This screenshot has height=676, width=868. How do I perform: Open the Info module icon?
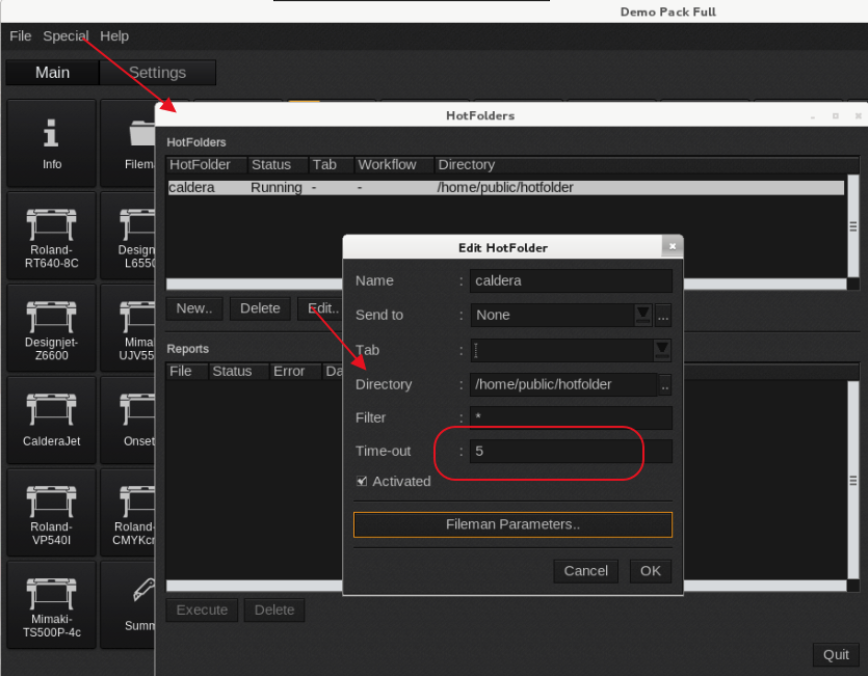[x=51, y=142]
